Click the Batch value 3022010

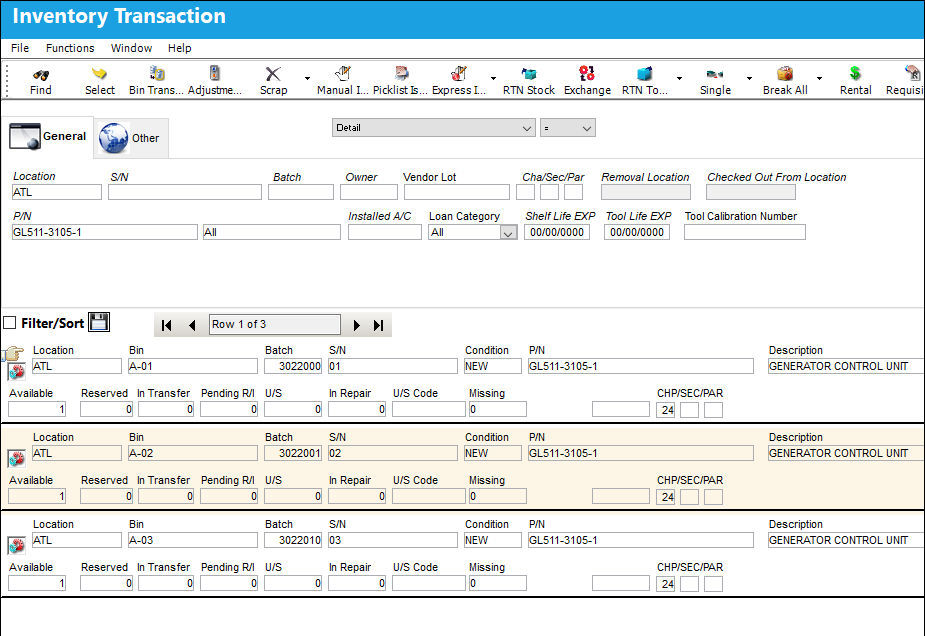pos(293,540)
